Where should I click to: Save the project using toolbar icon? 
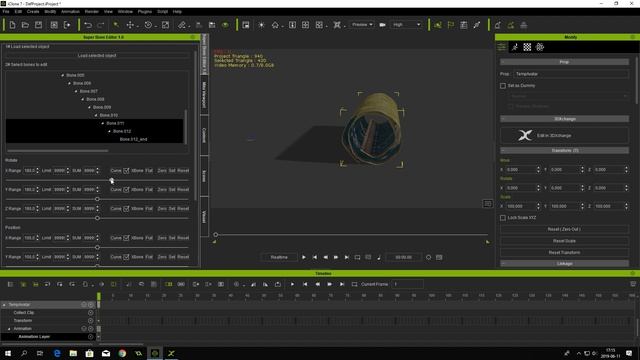click(x=38, y=25)
